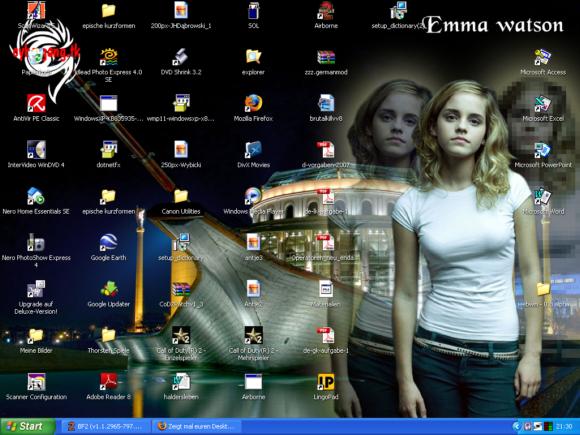Open the di-vorgaben2007 PDF file

[x=326, y=150]
